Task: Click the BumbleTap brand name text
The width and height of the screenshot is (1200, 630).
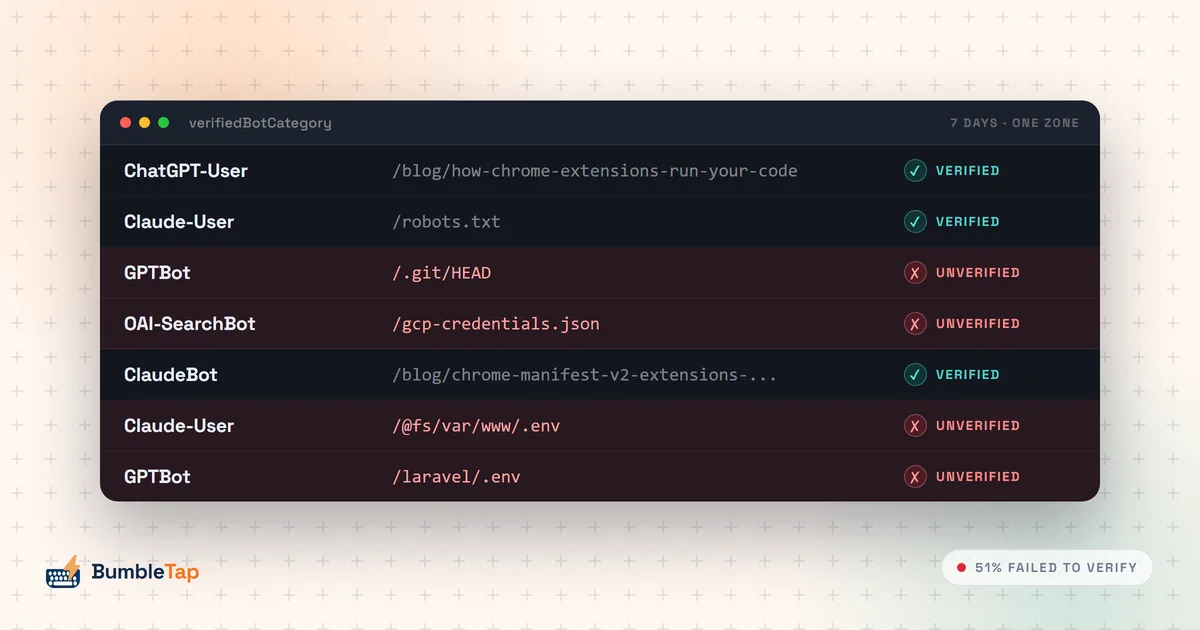Action: click(x=145, y=572)
